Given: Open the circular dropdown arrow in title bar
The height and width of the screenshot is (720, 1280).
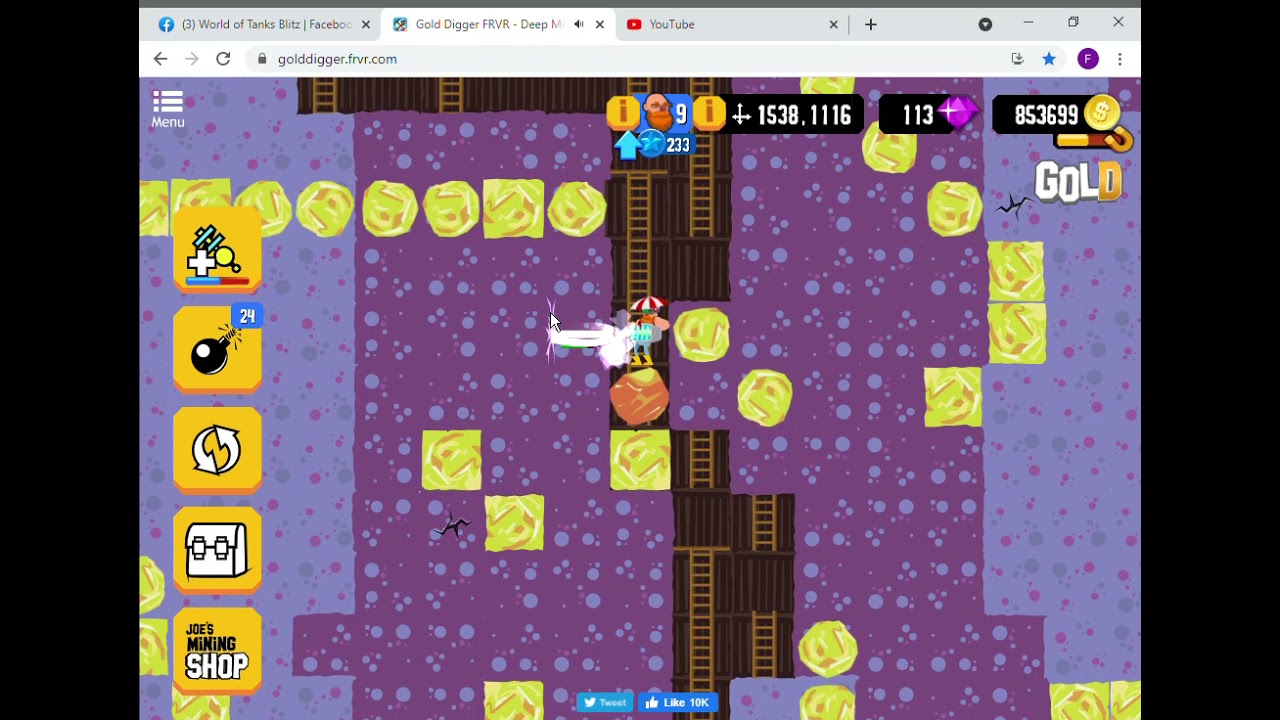Looking at the screenshot, I should pos(985,24).
